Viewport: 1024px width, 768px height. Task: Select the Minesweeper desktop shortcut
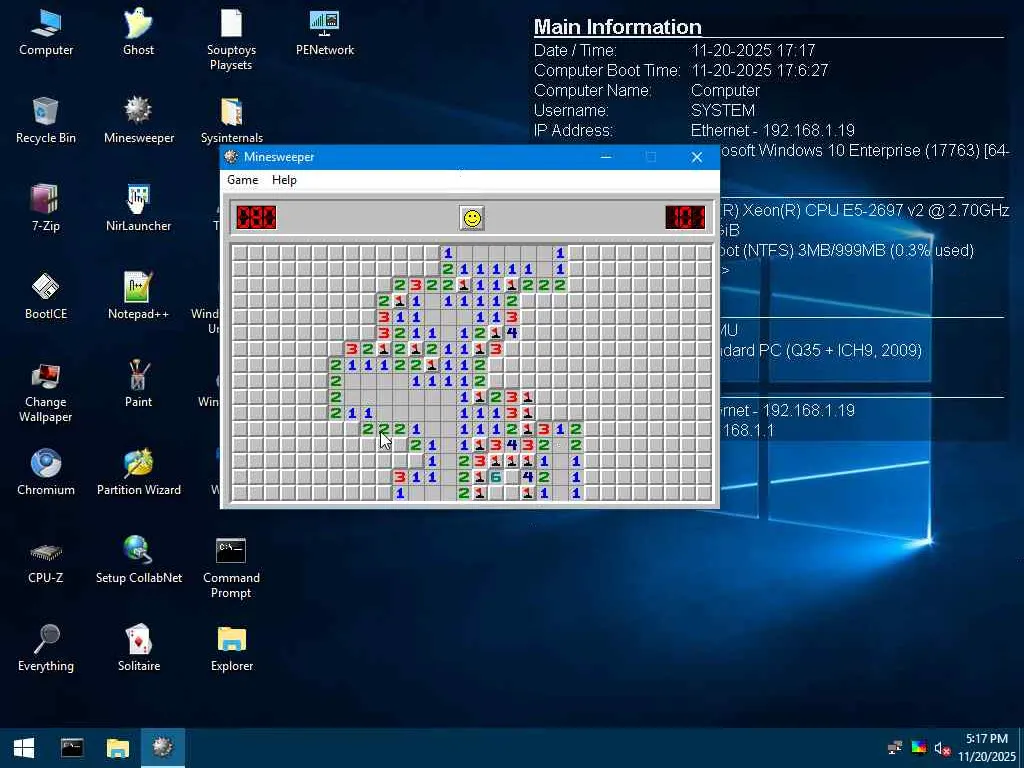(x=138, y=121)
